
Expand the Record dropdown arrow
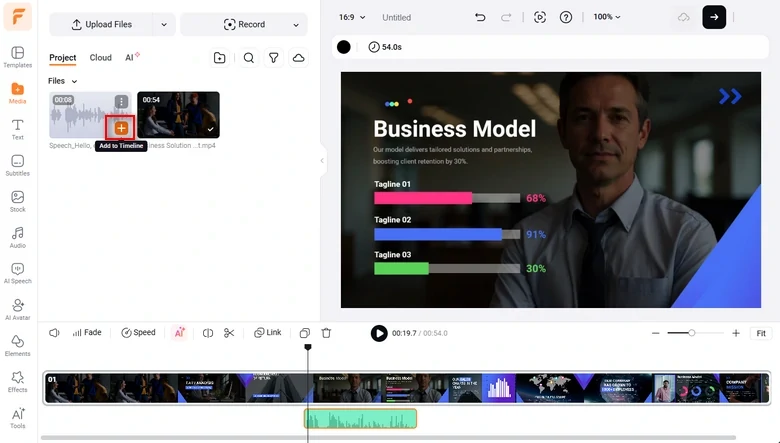tap(296, 24)
